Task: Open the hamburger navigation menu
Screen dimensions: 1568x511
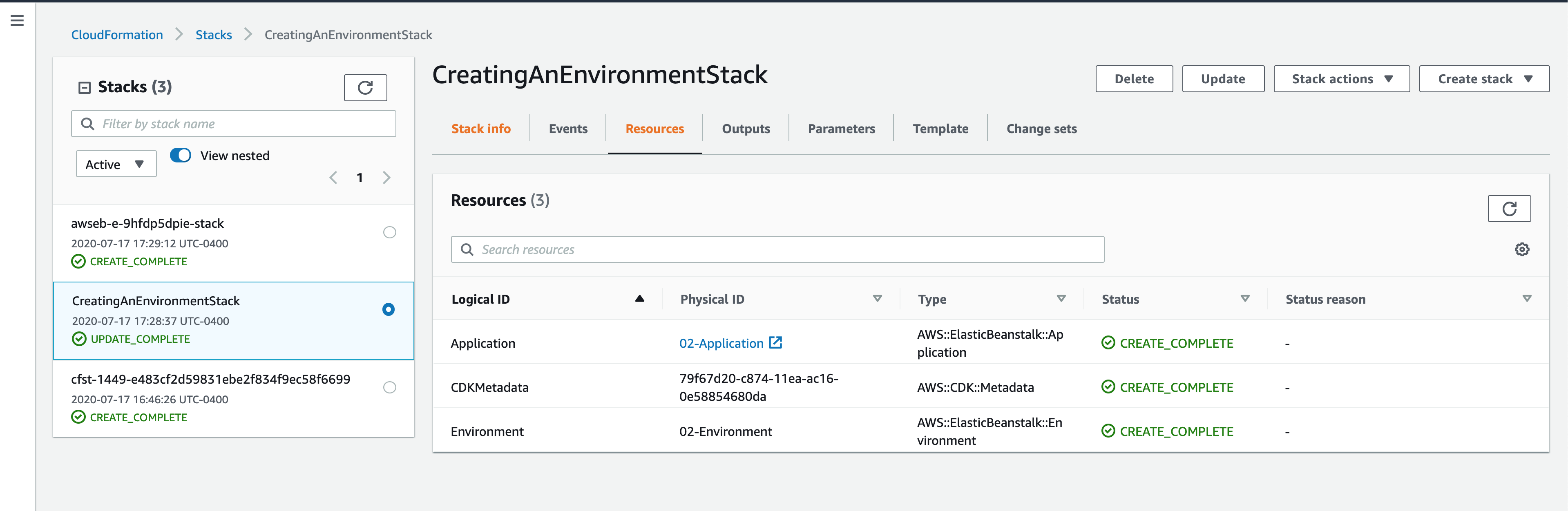Action: (17, 21)
